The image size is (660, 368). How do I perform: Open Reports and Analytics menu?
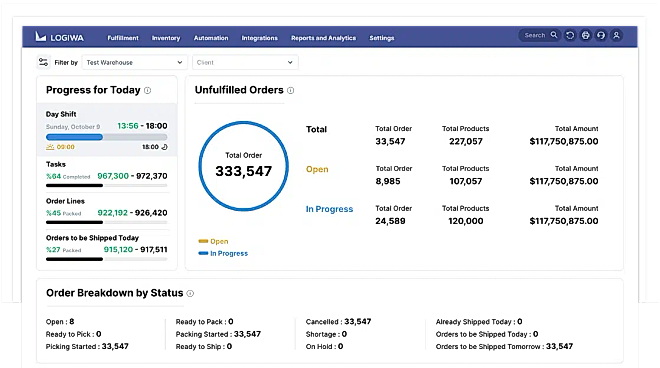point(323,38)
